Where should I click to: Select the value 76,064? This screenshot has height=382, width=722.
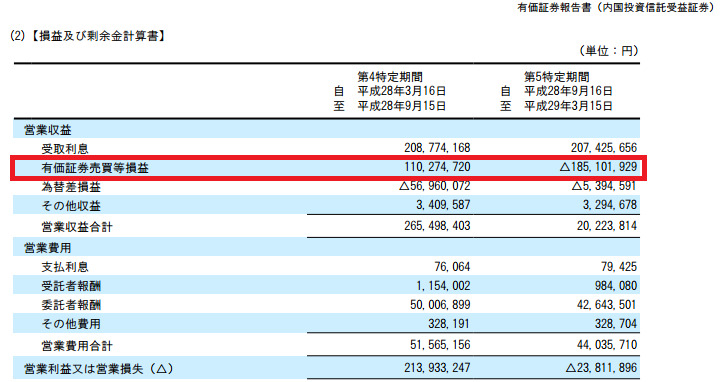(x=452, y=267)
